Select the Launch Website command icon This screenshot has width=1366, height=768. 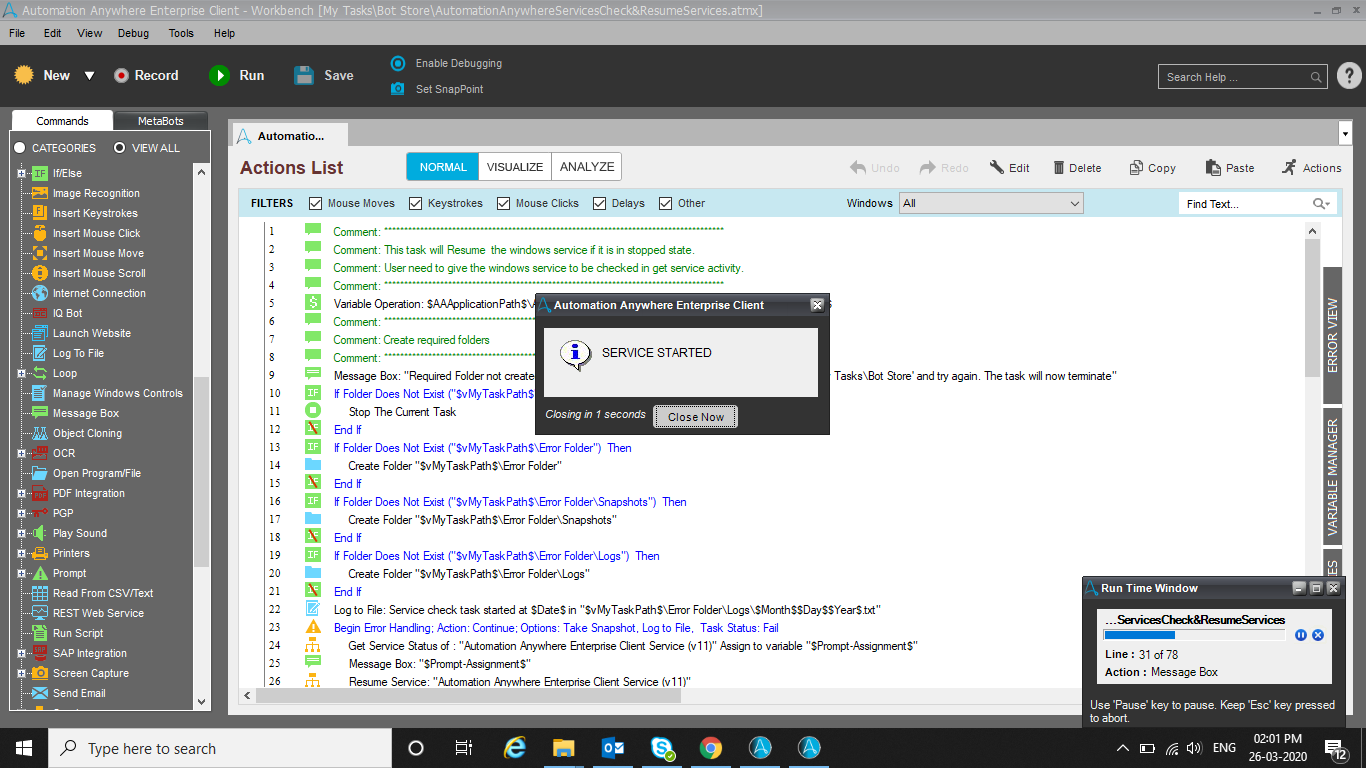(x=40, y=333)
